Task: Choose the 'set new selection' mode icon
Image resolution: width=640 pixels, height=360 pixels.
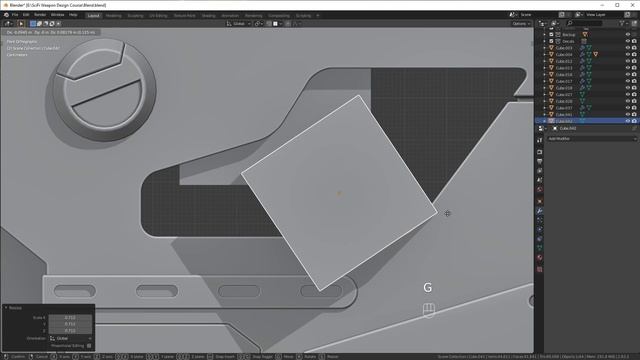Action: (33, 24)
